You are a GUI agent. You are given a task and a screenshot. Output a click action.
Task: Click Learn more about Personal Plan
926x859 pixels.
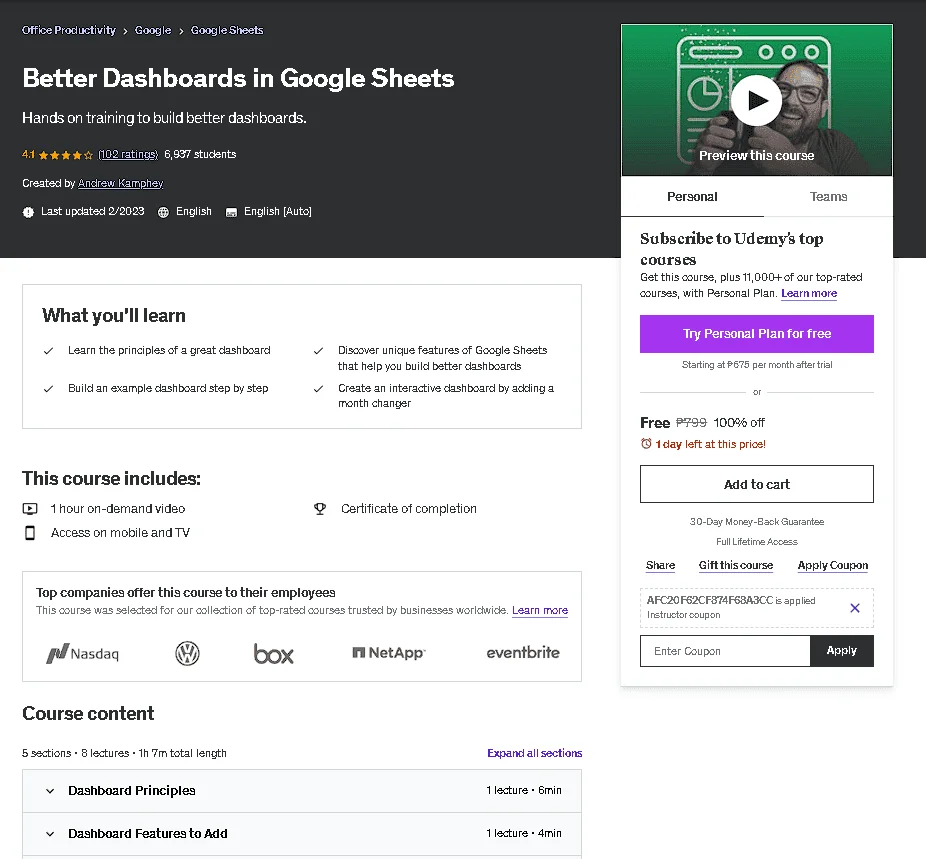click(x=808, y=293)
